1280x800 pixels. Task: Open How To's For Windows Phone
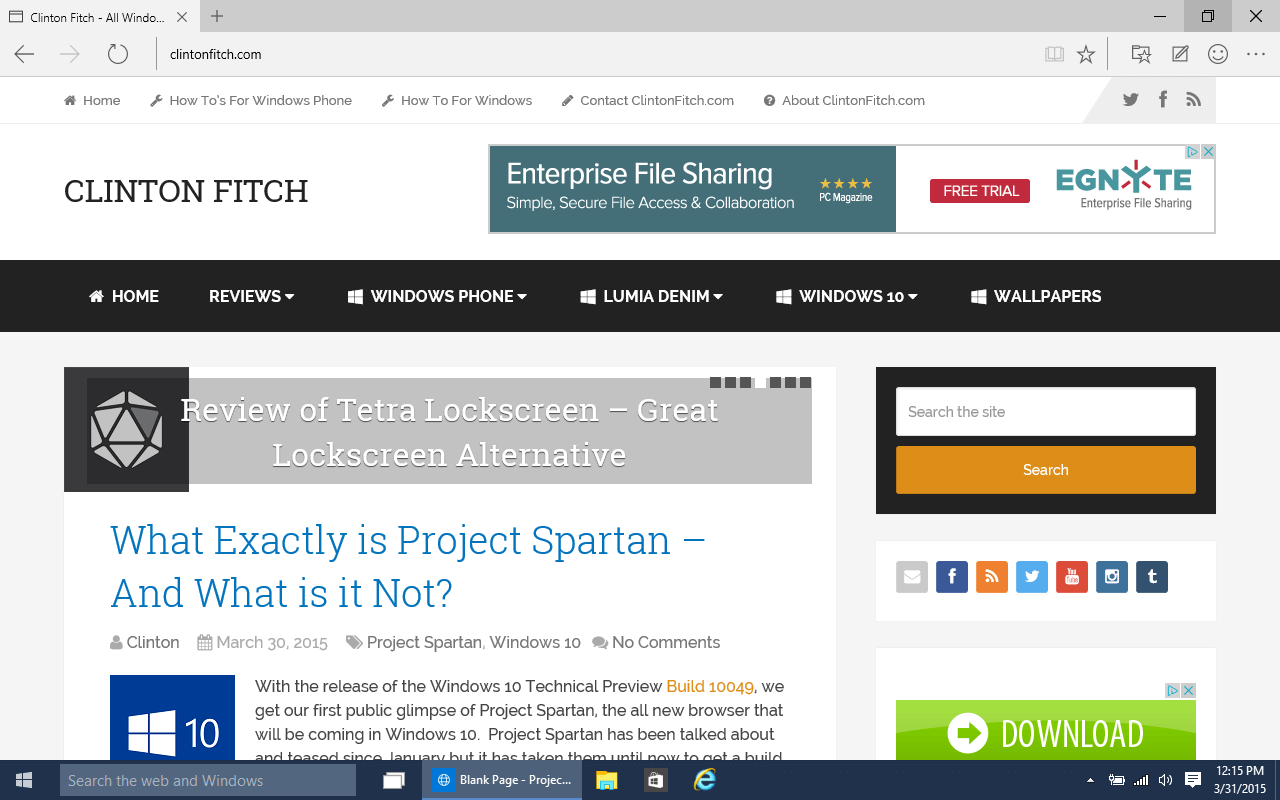251,100
